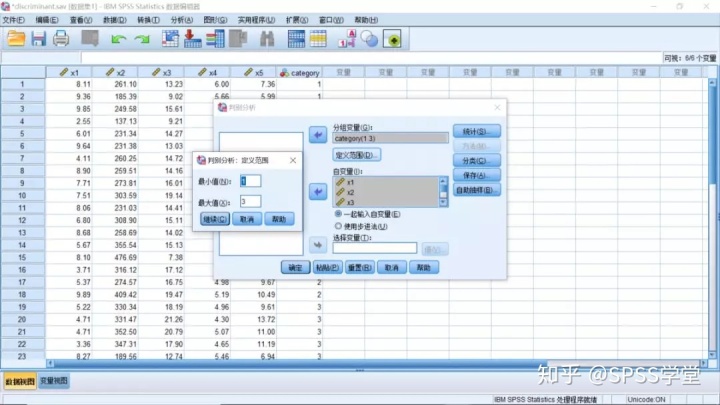Click the 最大值 input field
720x405 pixels.
(x=250, y=201)
